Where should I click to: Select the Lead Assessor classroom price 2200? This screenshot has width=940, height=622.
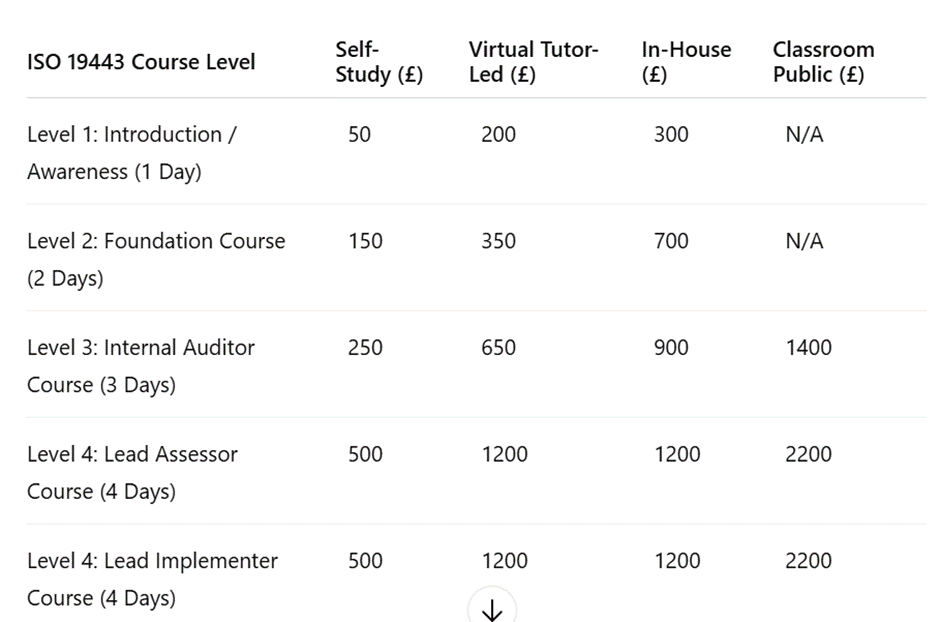tap(808, 454)
